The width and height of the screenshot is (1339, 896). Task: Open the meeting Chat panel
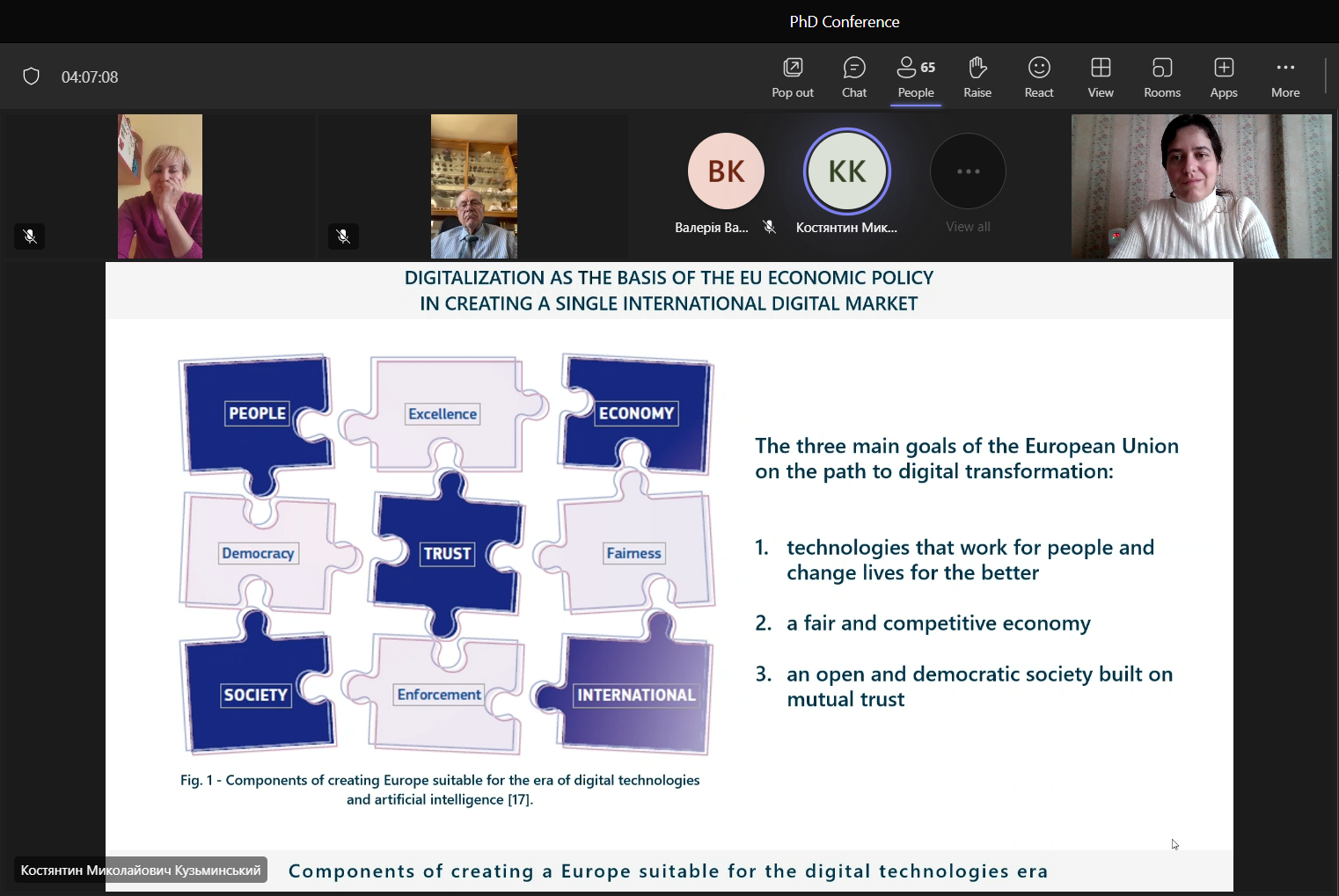point(853,77)
